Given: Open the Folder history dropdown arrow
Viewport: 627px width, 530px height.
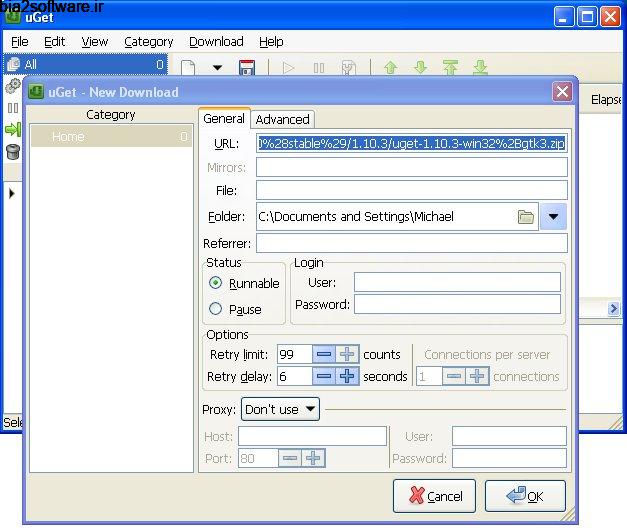Looking at the screenshot, I should pyautogui.click(x=554, y=217).
